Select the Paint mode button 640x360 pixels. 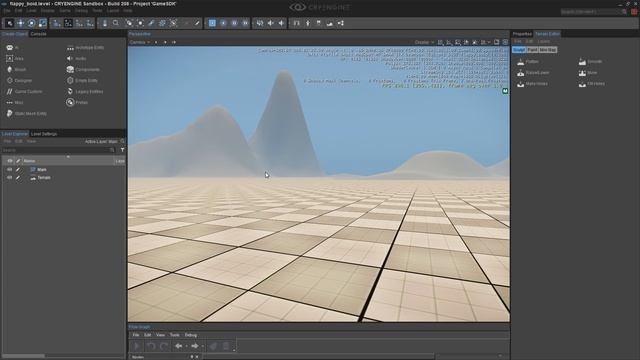(x=532, y=50)
